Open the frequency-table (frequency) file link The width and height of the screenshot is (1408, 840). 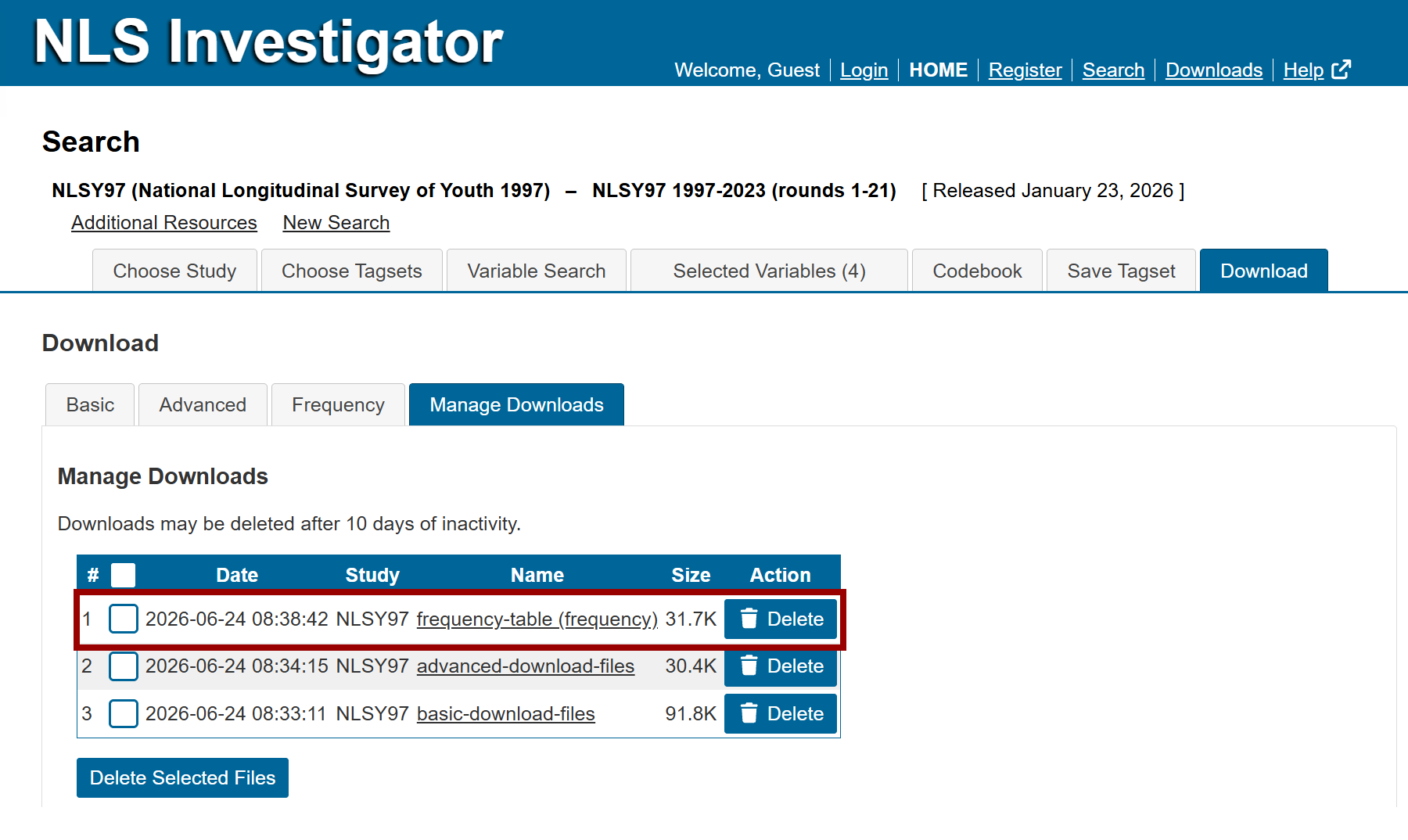pos(537,619)
